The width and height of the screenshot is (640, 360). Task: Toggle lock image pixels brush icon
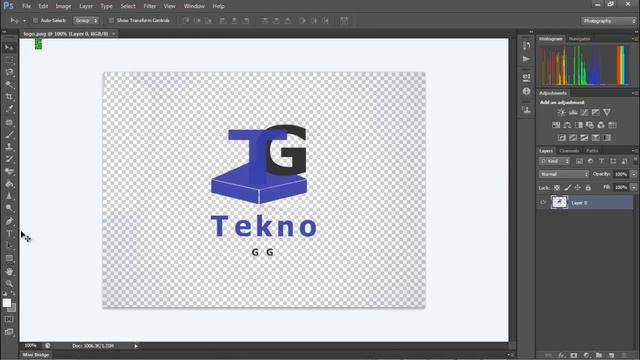coord(567,188)
